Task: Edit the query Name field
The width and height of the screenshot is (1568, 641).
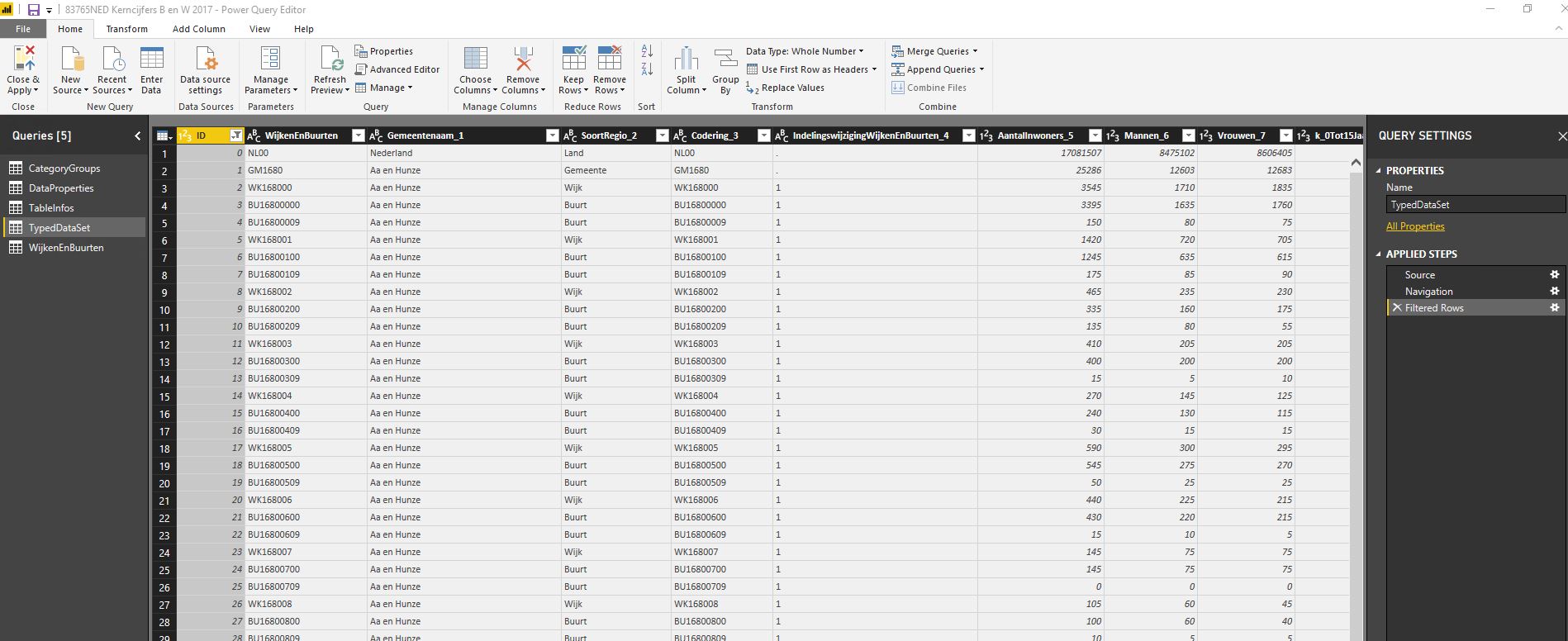Action: [x=1475, y=205]
